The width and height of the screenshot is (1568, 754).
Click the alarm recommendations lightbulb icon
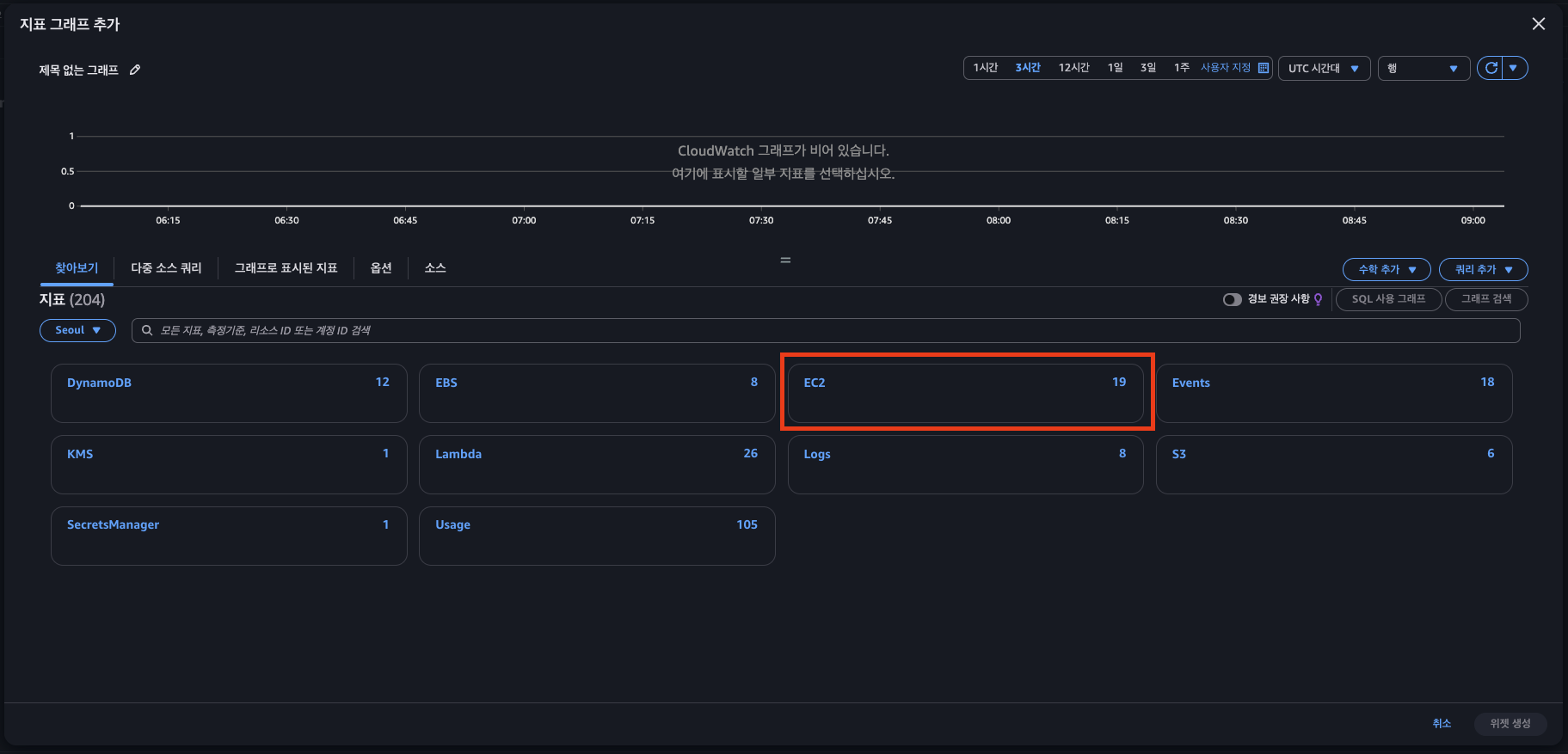1318,299
